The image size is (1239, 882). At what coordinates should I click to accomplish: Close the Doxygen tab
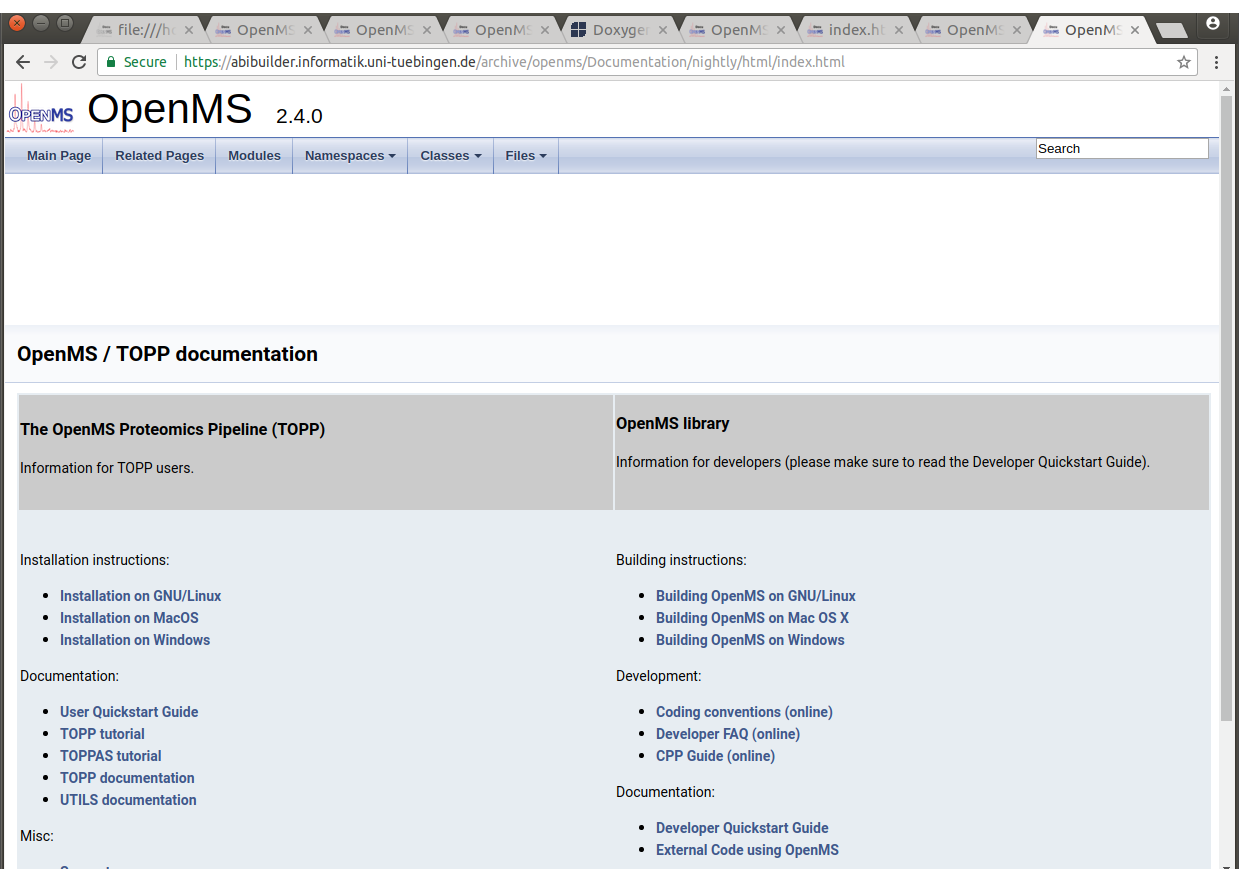662,30
